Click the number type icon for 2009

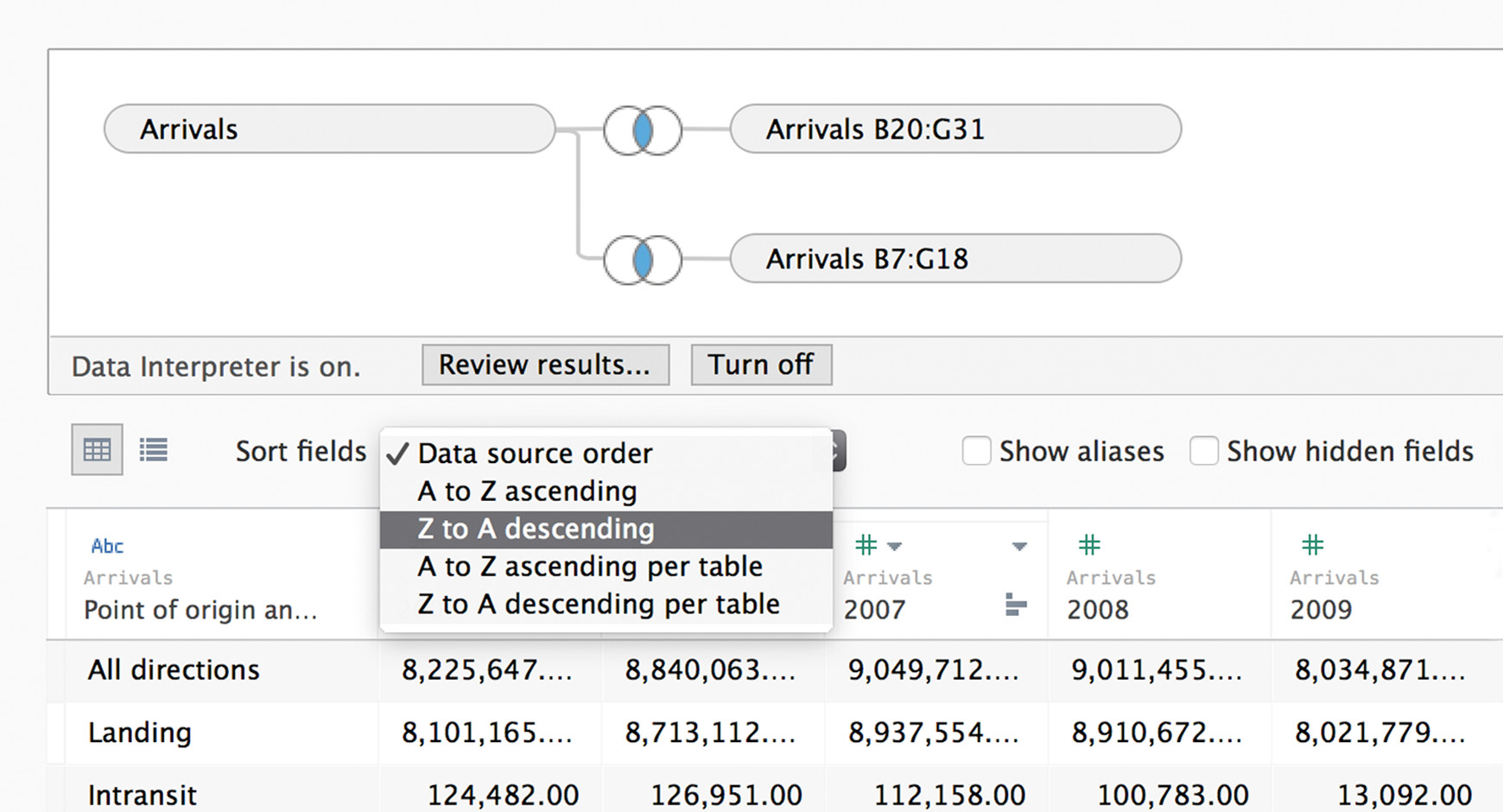pos(1312,545)
